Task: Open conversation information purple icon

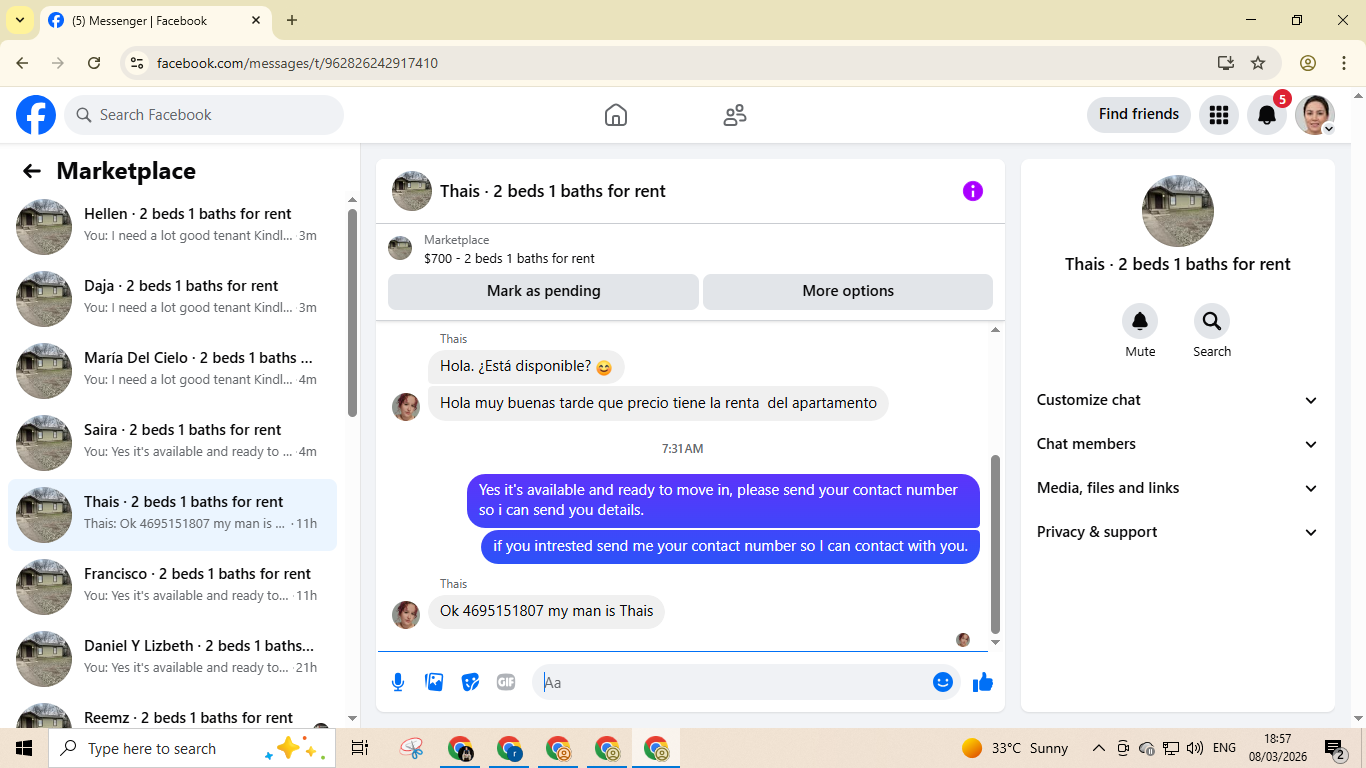Action: coord(973,191)
